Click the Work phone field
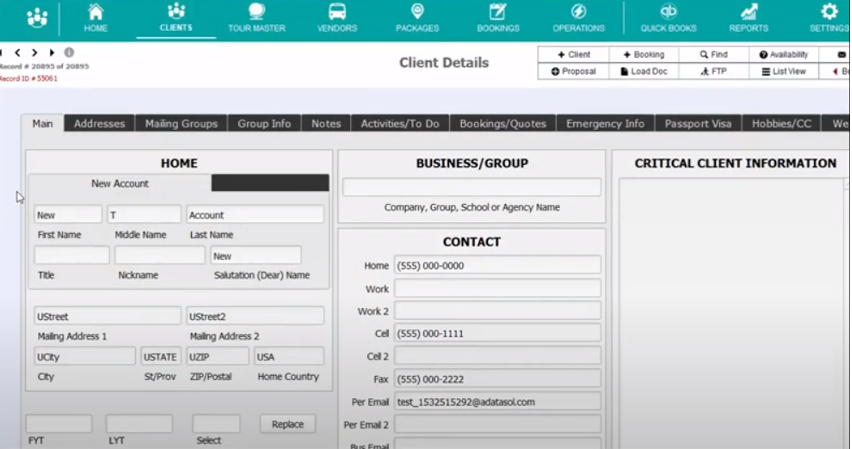This screenshot has height=449, width=852. click(497, 289)
